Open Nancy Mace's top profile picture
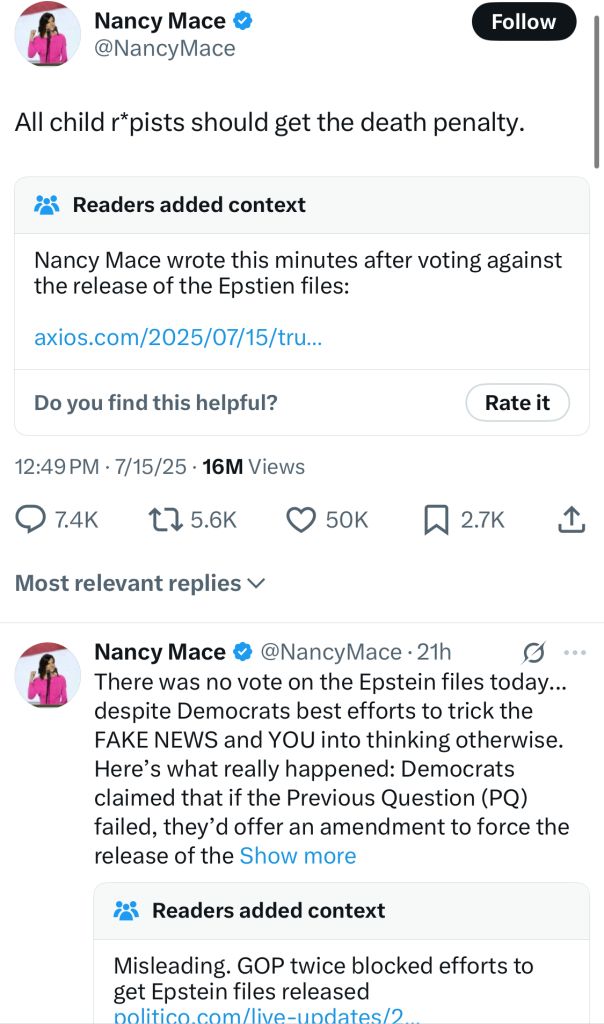 [x=47, y=34]
